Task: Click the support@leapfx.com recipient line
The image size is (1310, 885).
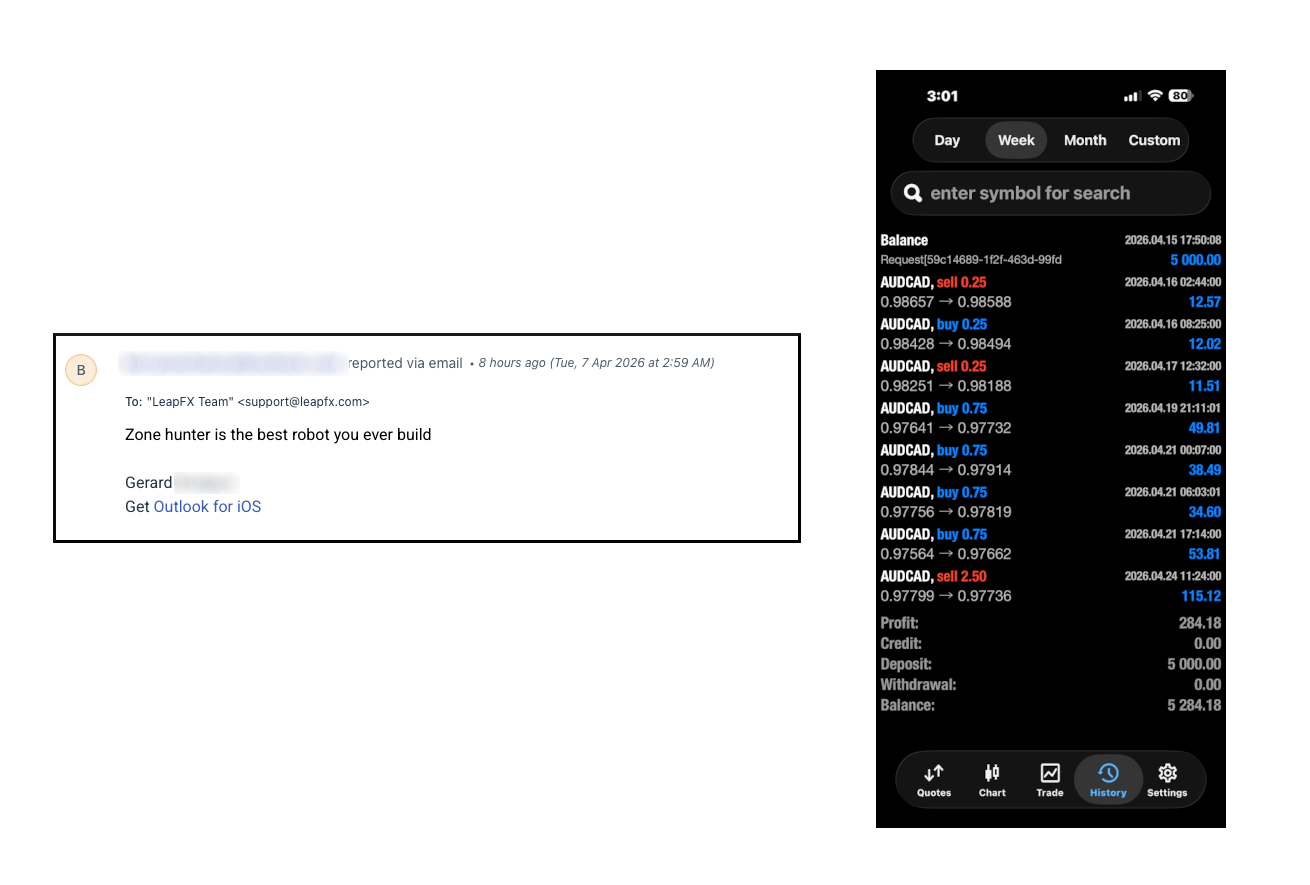Action: [x=247, y=402]
